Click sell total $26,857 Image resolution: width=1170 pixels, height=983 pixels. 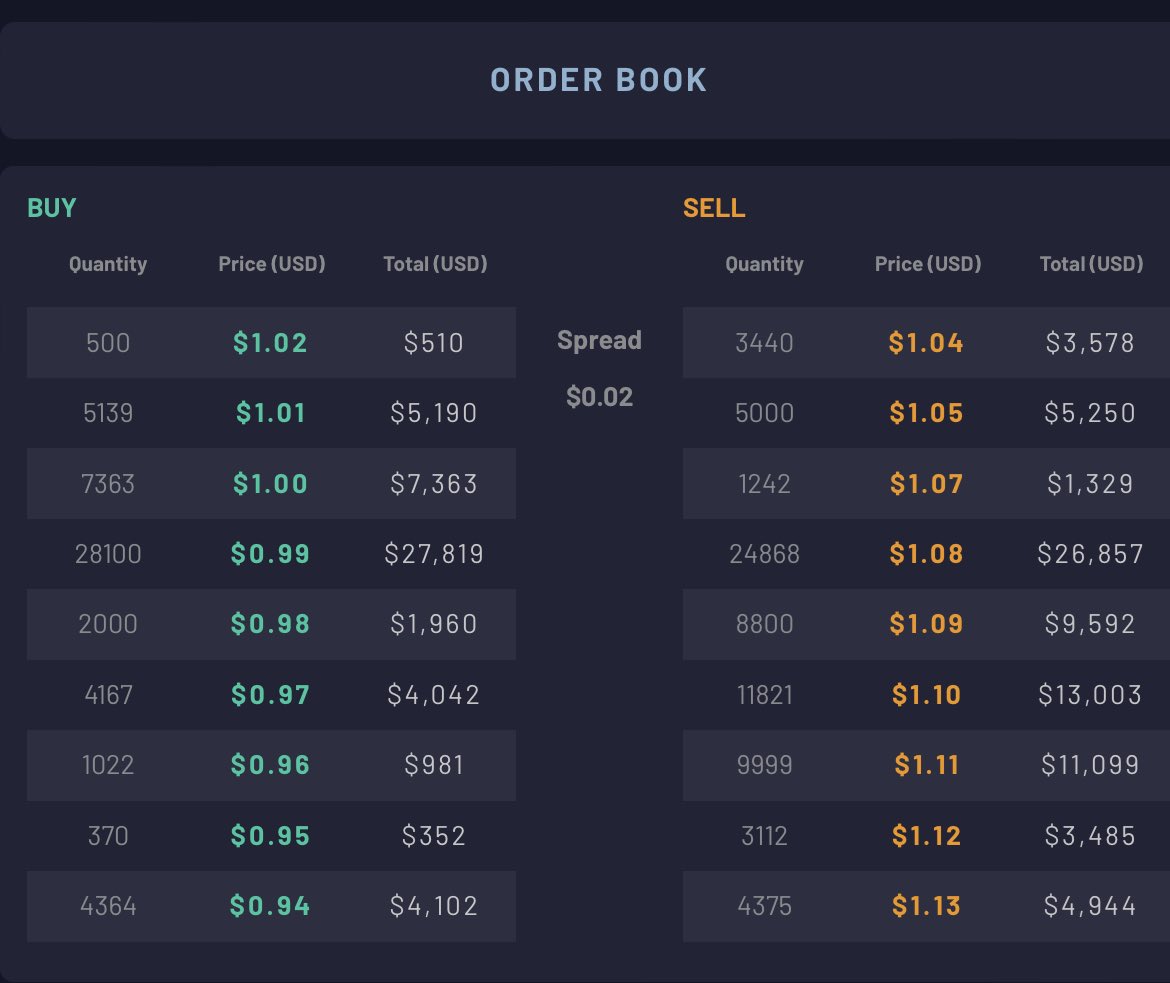[1090, 554]
